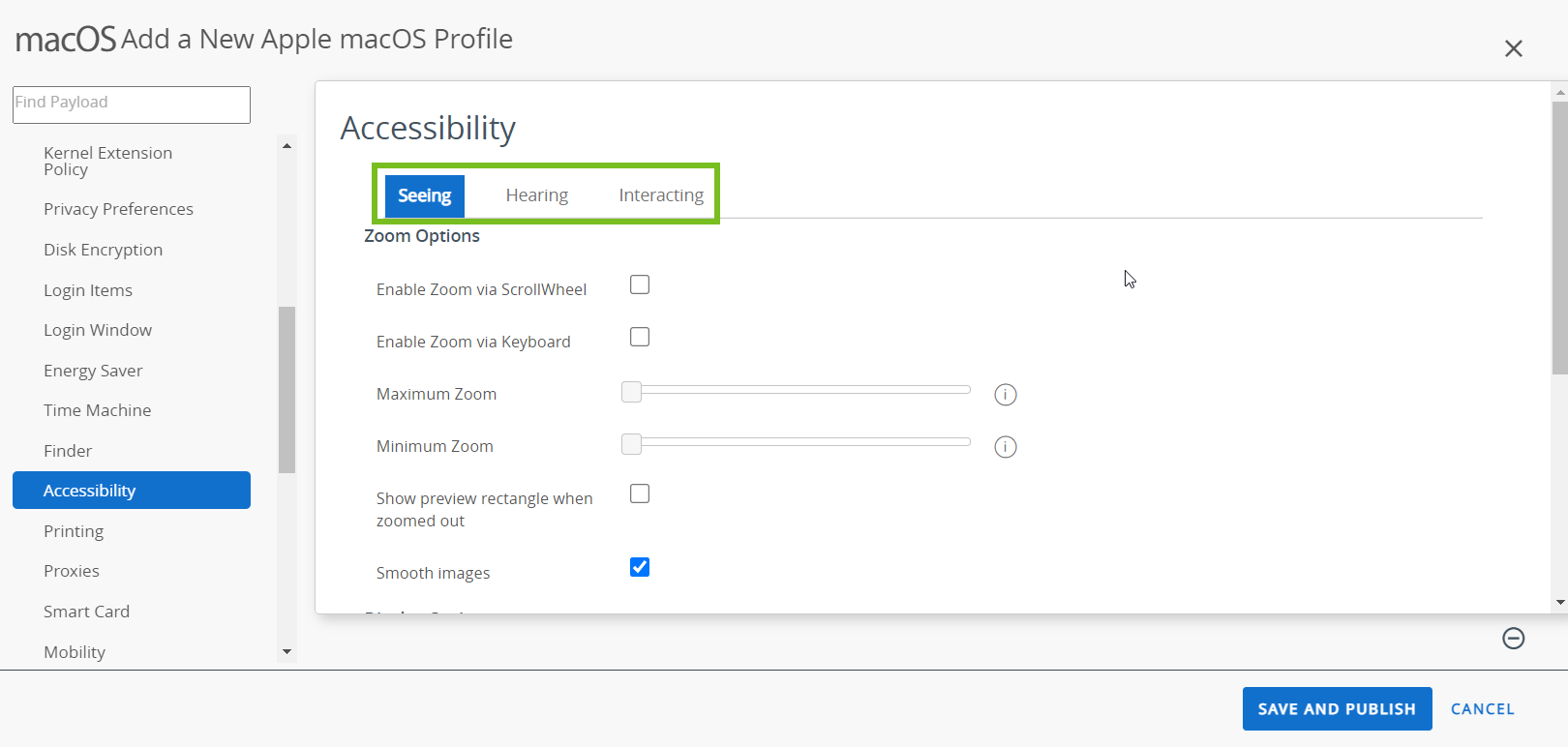Close the Add Profile dialog

click(x=1514, y=48)
